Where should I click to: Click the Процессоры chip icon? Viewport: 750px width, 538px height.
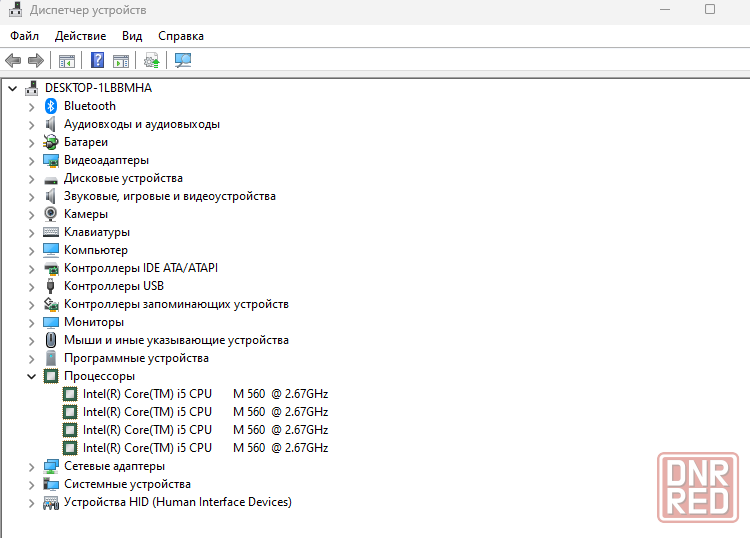pyautogui.click(x=51, y=376)
